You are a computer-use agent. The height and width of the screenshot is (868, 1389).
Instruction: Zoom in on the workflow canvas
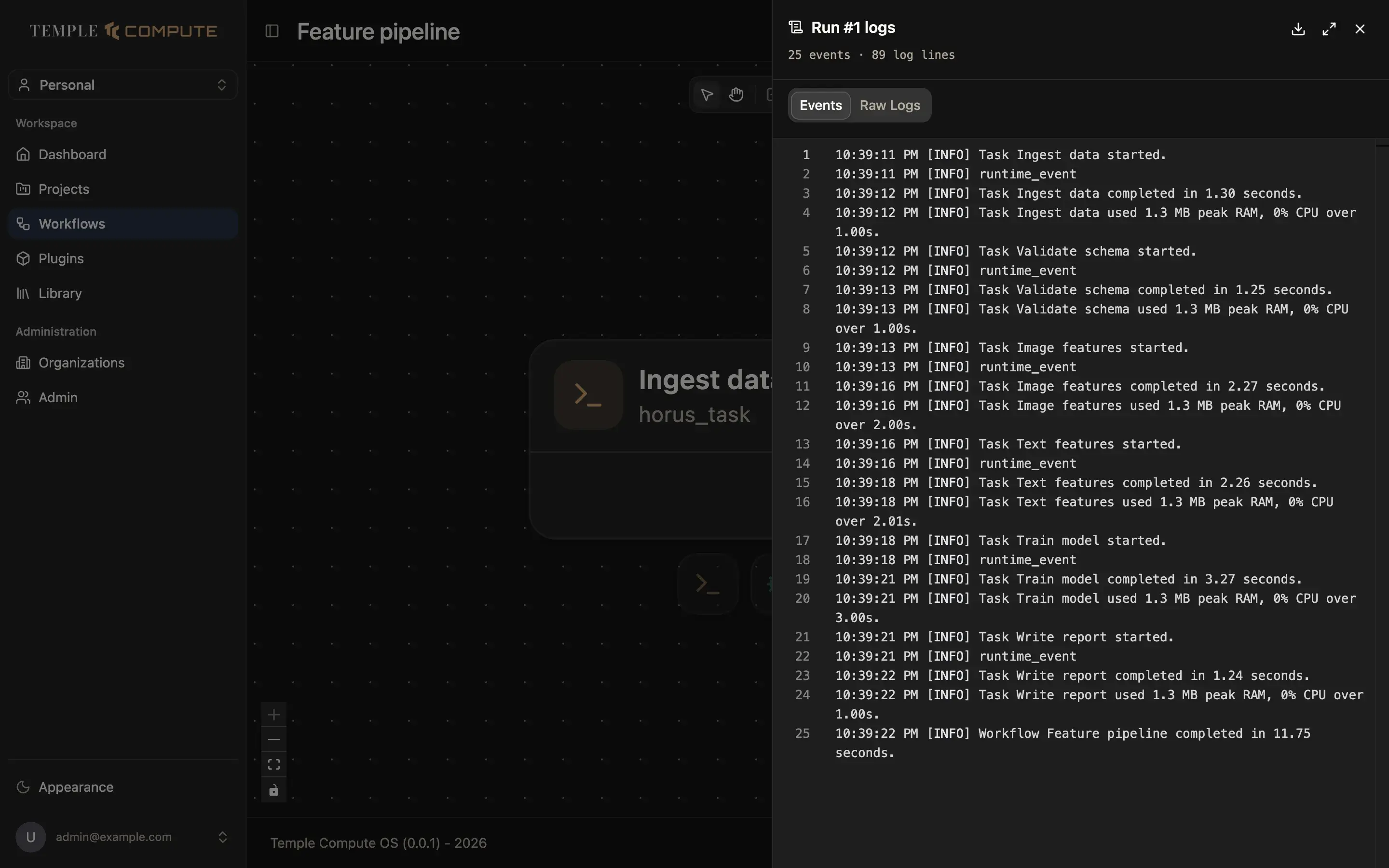click(x=274, y=715)
